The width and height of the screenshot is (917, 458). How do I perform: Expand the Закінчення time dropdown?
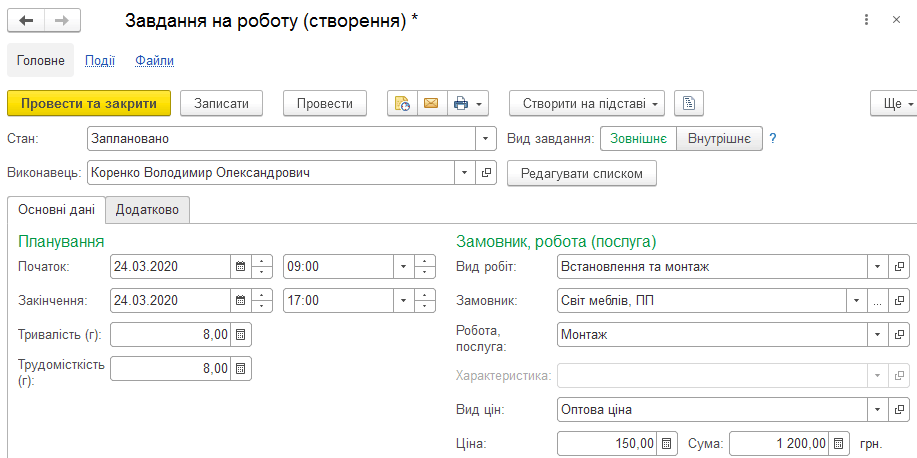[x=404, y=301]
